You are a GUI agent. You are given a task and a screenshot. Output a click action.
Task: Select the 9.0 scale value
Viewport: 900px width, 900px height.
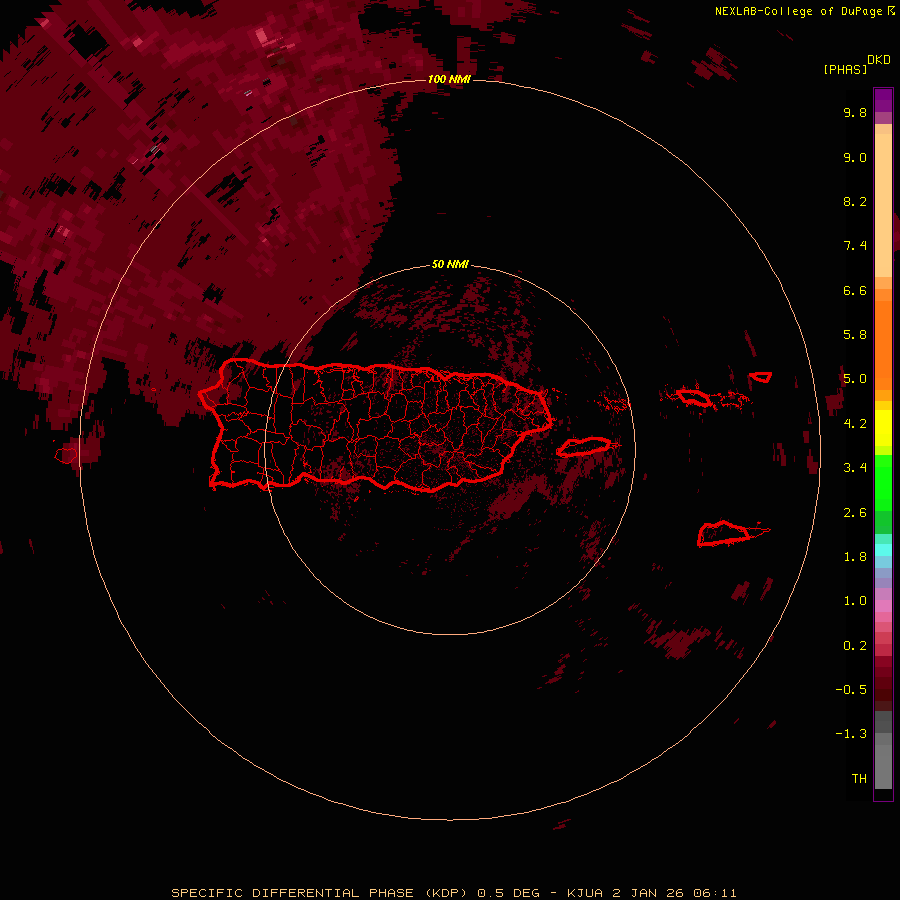855,157
